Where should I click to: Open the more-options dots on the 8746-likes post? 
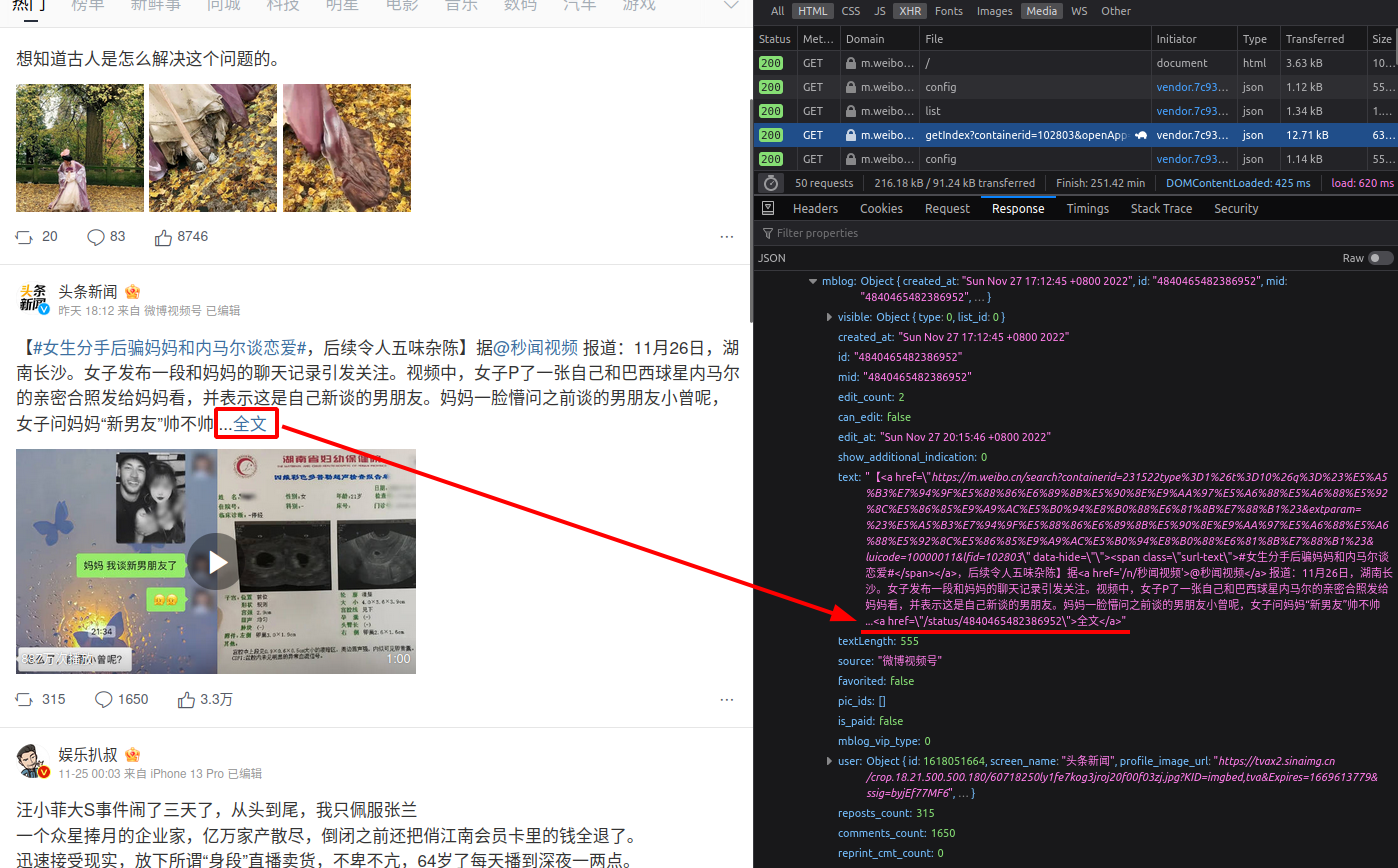coord(727,237)
